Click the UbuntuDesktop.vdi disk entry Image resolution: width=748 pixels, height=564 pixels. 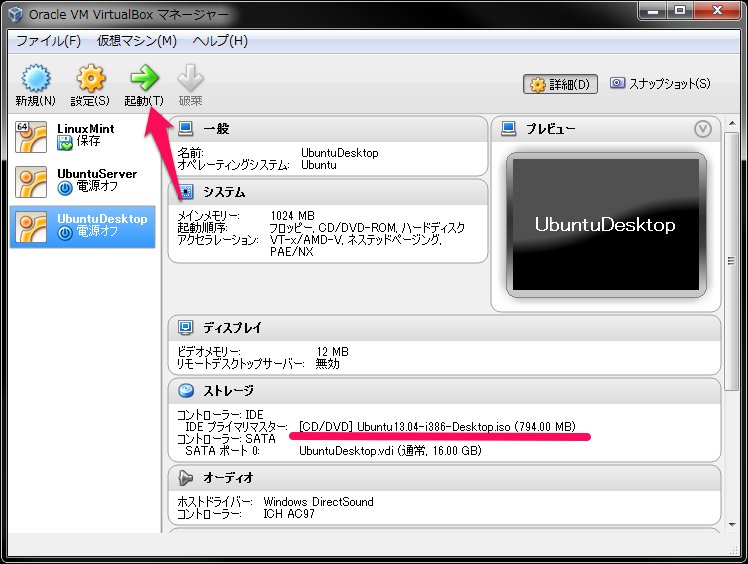pyautogui.click(x=390, y=450)
